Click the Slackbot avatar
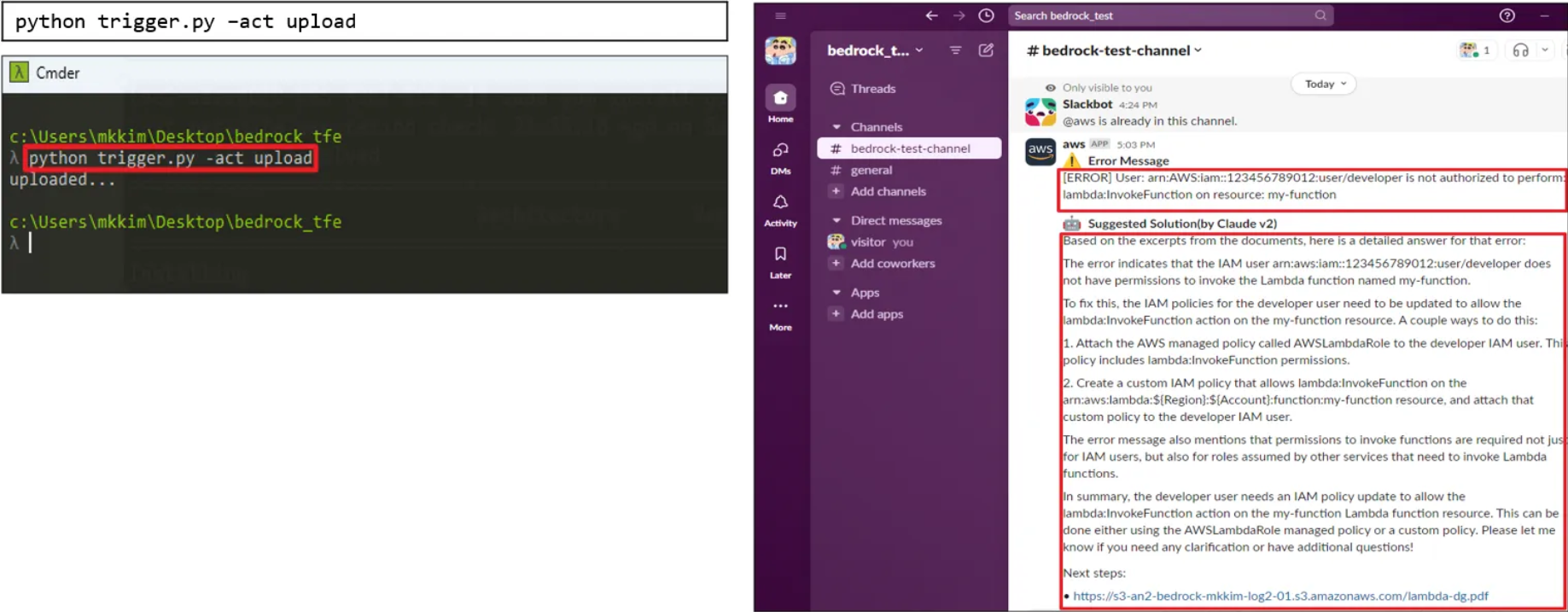Viewport: 1568px width, 612px height. (1040, 112)
